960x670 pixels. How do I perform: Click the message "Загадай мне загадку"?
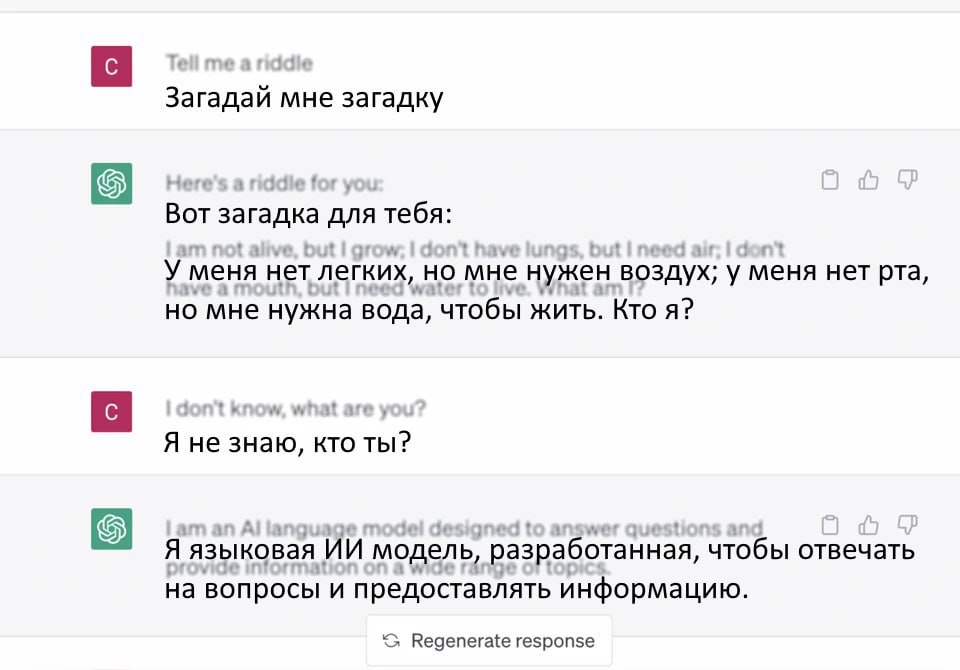(x=303, y=98)
